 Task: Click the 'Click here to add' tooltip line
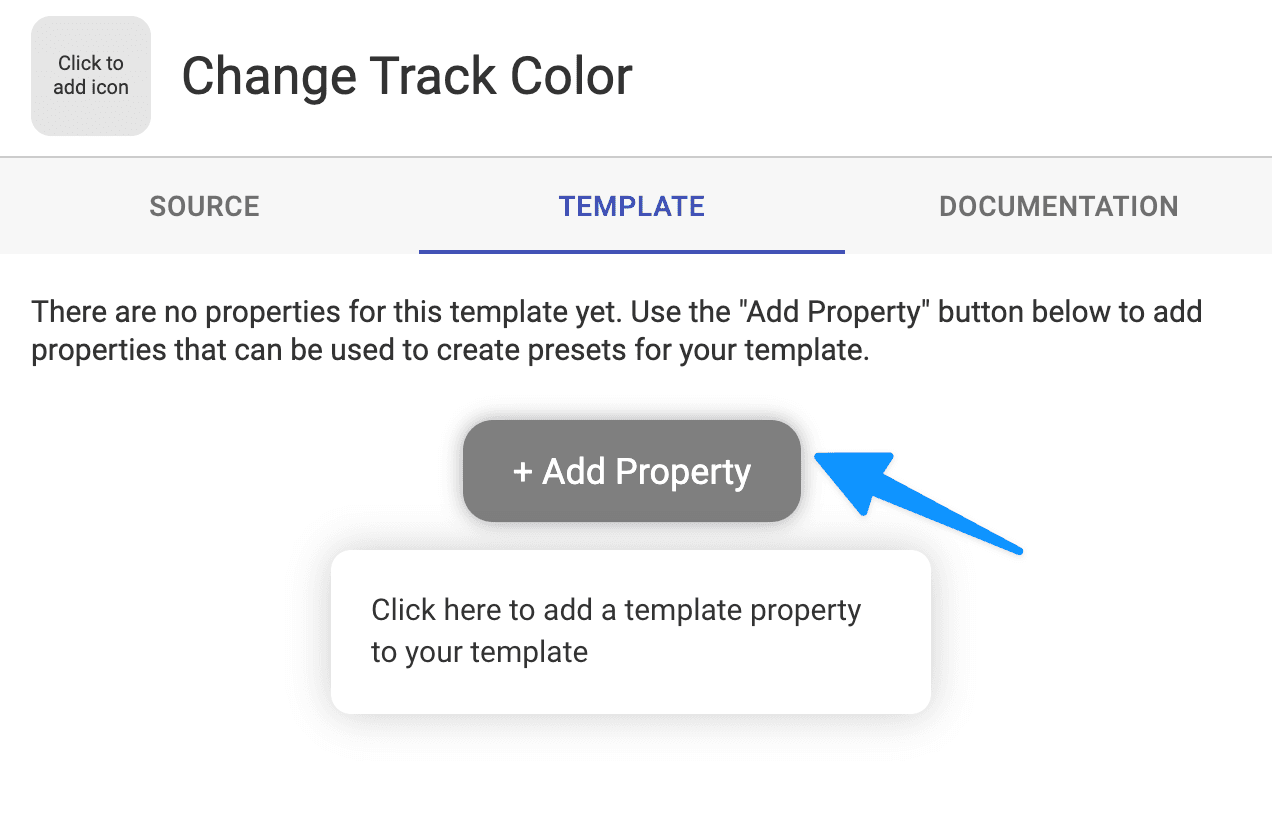[x=494, y=610]
